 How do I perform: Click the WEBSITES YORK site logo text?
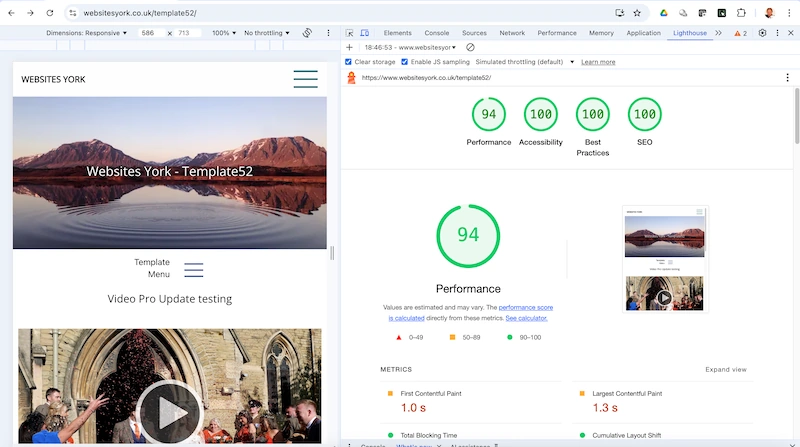[x=54, y=79]
